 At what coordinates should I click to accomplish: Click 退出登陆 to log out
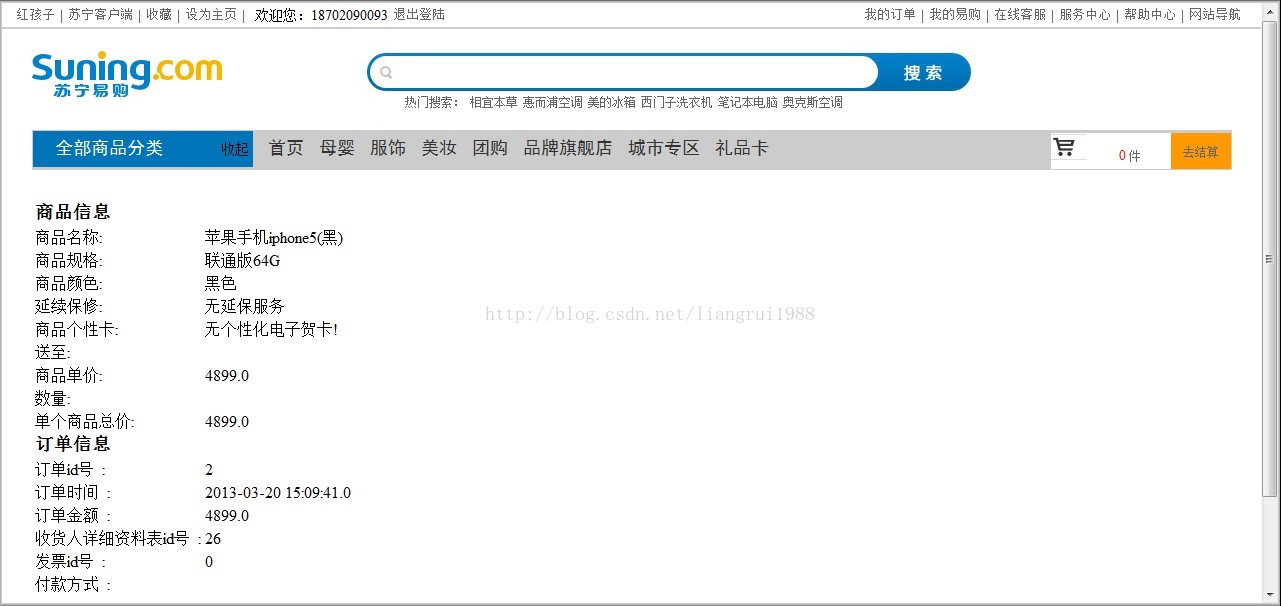pos(419,15)
